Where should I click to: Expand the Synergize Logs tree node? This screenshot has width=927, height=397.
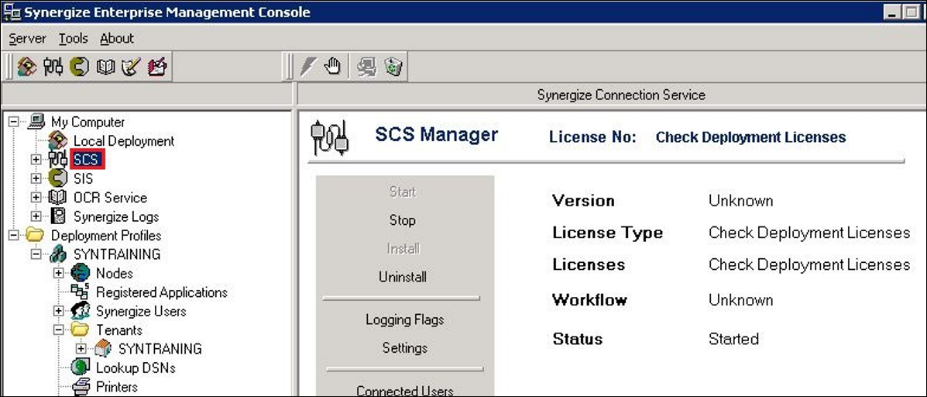pos(37,216)
